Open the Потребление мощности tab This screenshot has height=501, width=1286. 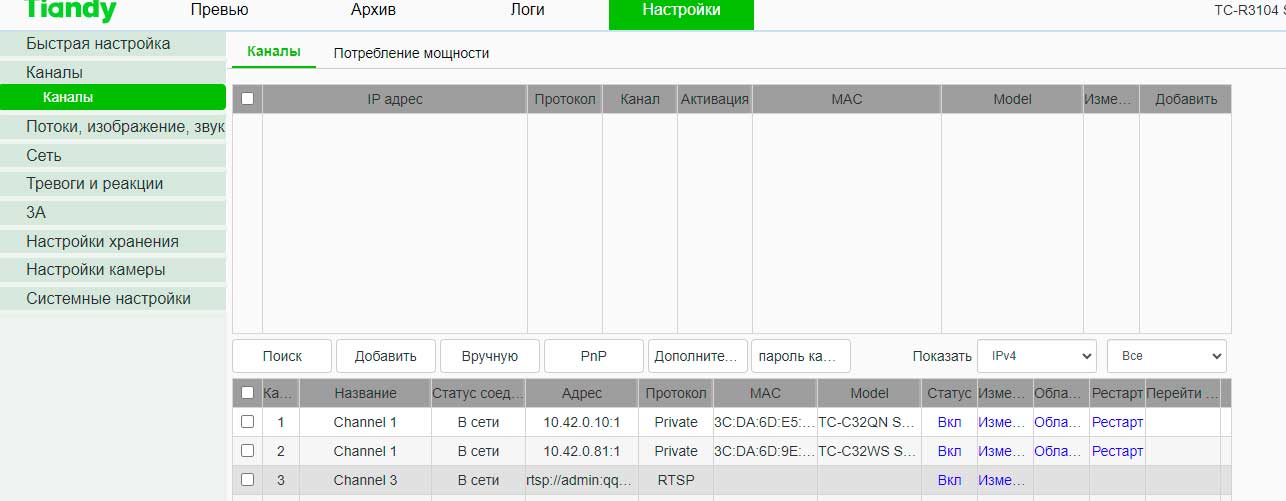tap(411, 53)
